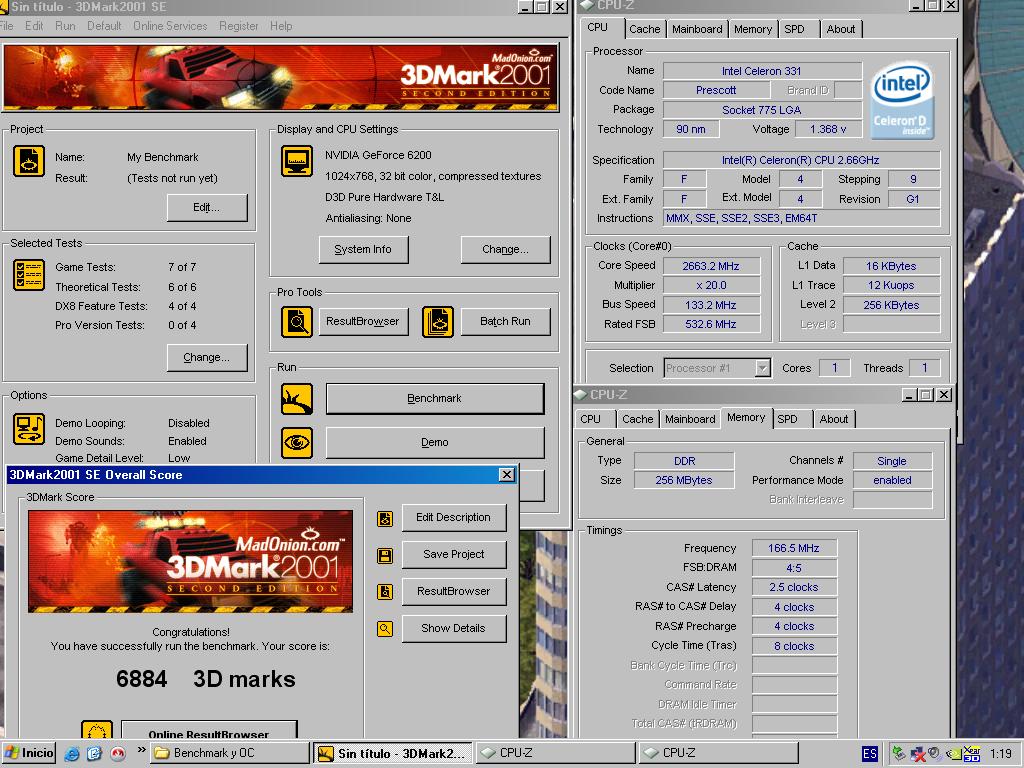Click the Core Speed 2663.2 MHz field
Viewport: 1024px width, 768px height.
tap(711, 266)
